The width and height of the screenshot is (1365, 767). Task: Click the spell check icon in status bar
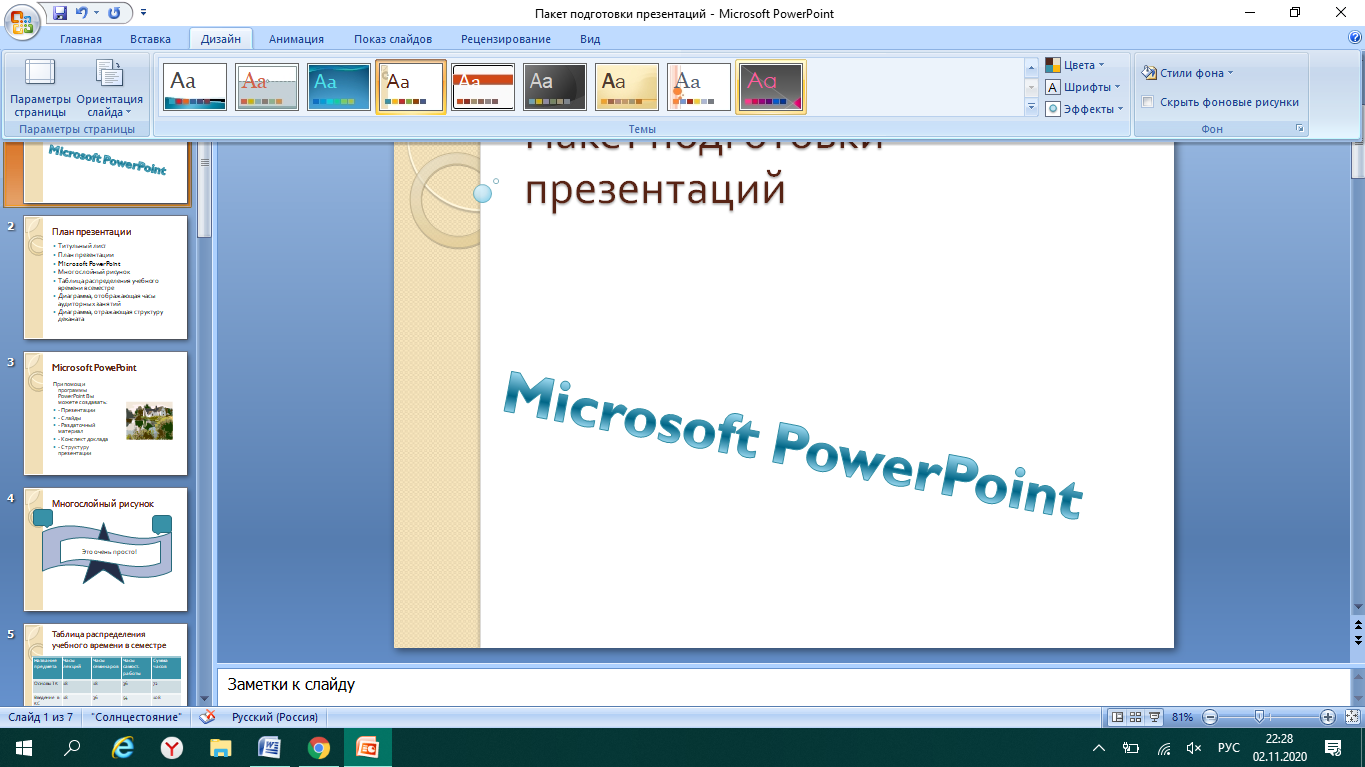[x=208, y=717]
